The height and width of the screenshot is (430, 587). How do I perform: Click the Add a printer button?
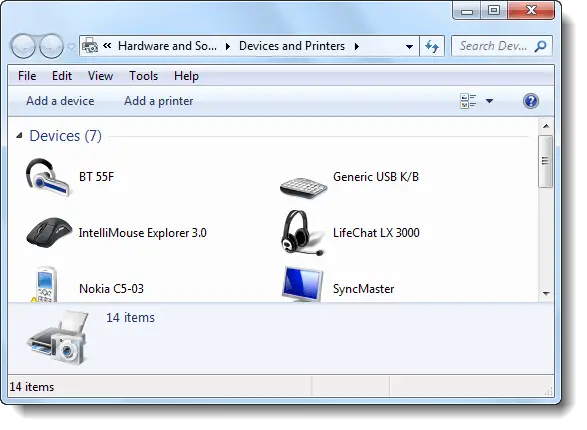[x=159, y=101]
